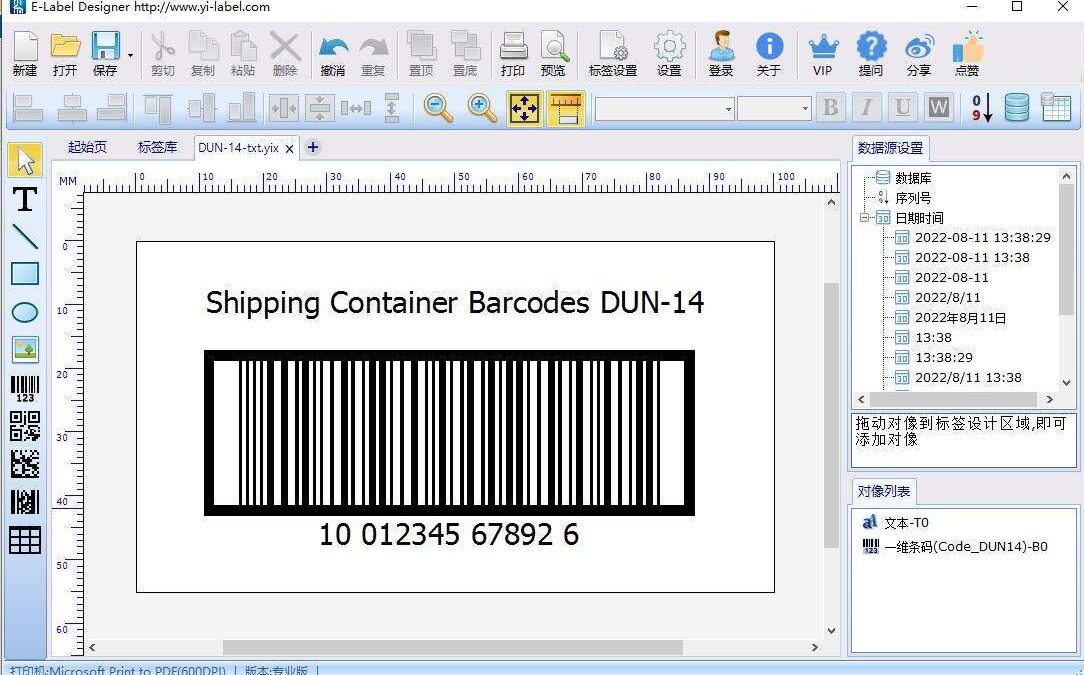The height and width of the screenshot is (675, 1084).
Task: Open 设置 gear settings
Action: [669, 53]
